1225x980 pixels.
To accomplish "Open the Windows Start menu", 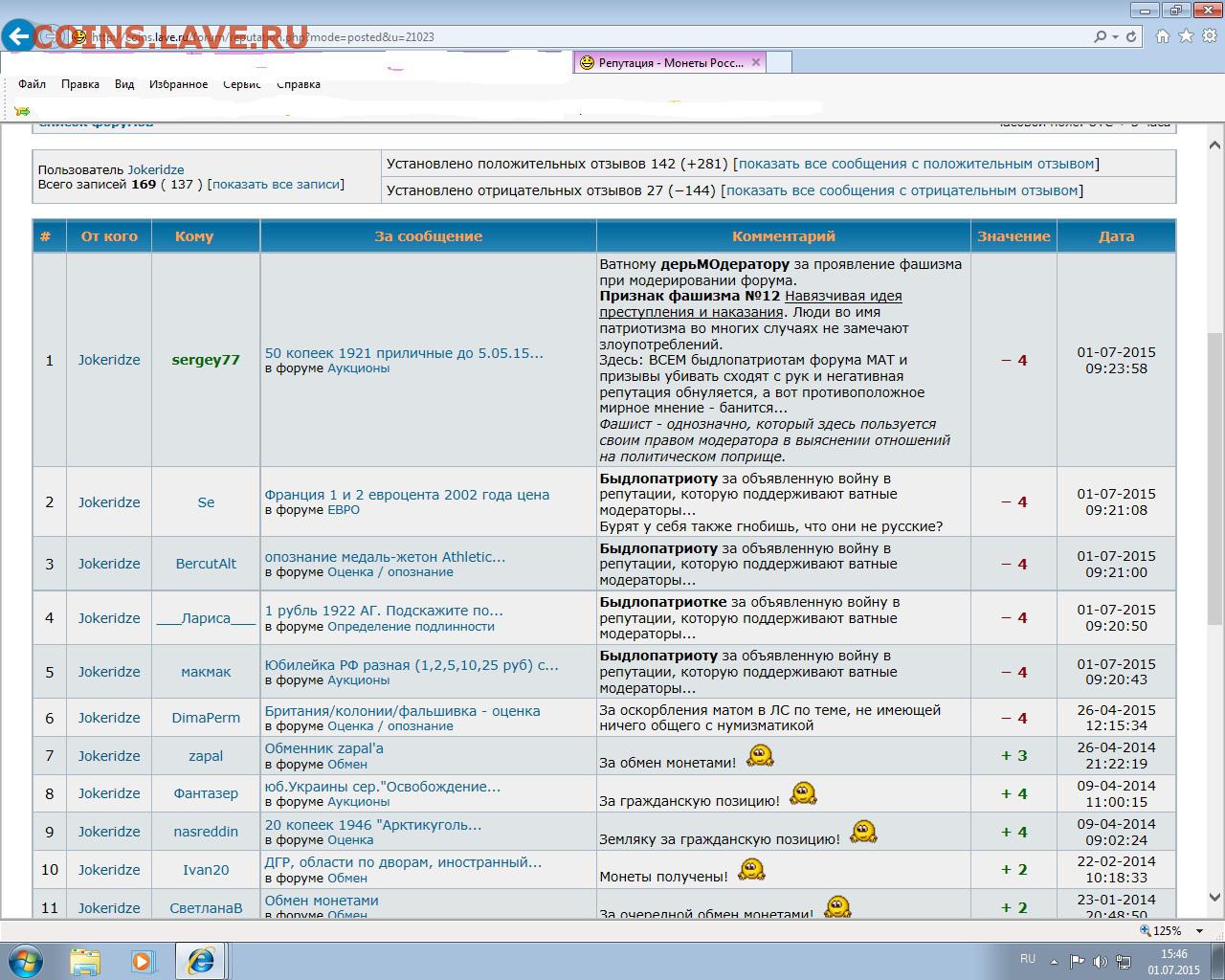I will 26,960.
